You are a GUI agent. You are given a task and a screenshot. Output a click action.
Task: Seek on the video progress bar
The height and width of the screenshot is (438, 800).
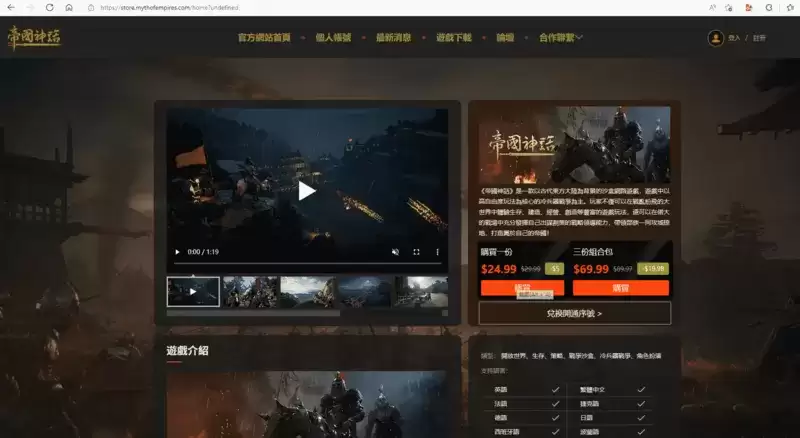pos(307,263)
